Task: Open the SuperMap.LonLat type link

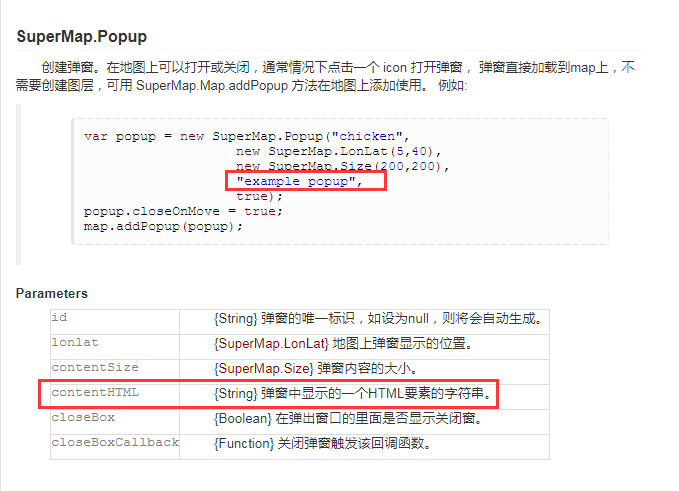Action: [271, 344]
